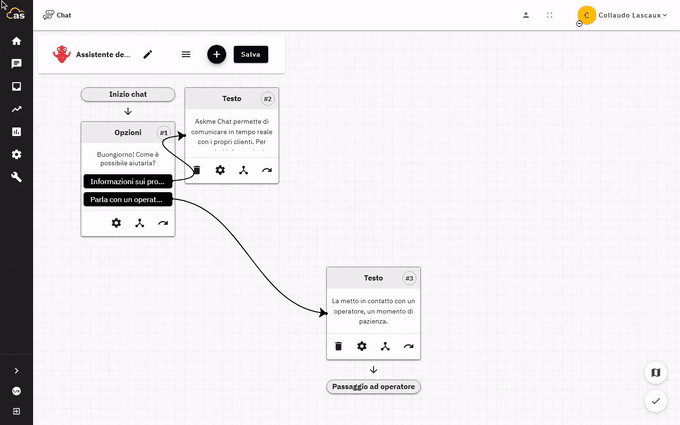Click branch connector icon on Opzioni node

click(x=140, y=223)
